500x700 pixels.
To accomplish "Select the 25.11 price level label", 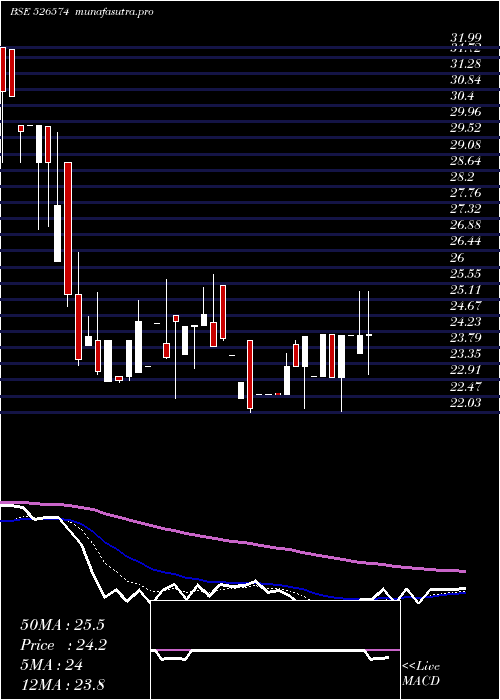I will click(x=465, y=290).
